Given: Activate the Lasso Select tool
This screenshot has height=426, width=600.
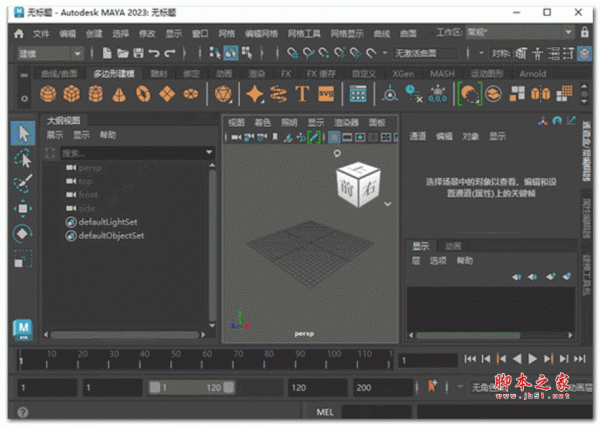Looking at the screenshot, I should pyautogui.click(x=22, y=157).
